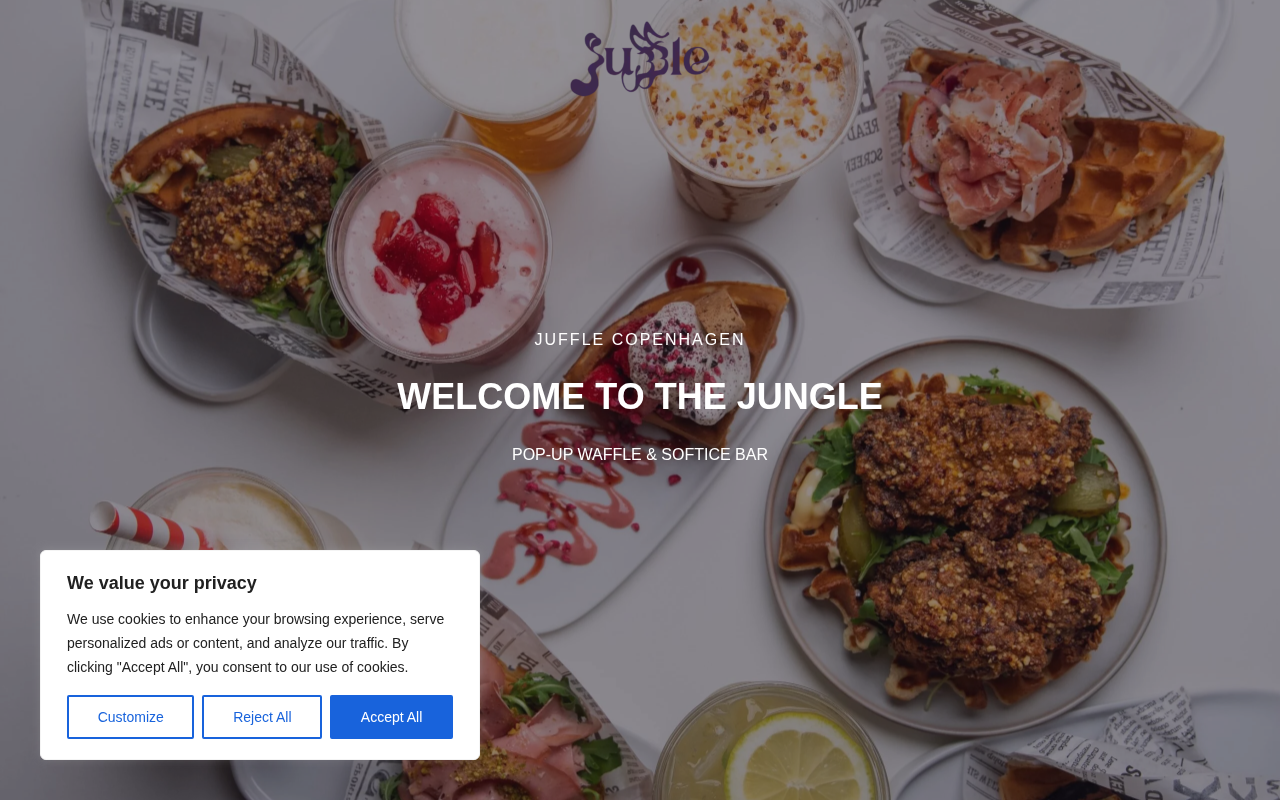Decline cookies with Reject All
The height and width of the screenshot is (800, 1280).
pyautogui.click(x=262, y=717)
